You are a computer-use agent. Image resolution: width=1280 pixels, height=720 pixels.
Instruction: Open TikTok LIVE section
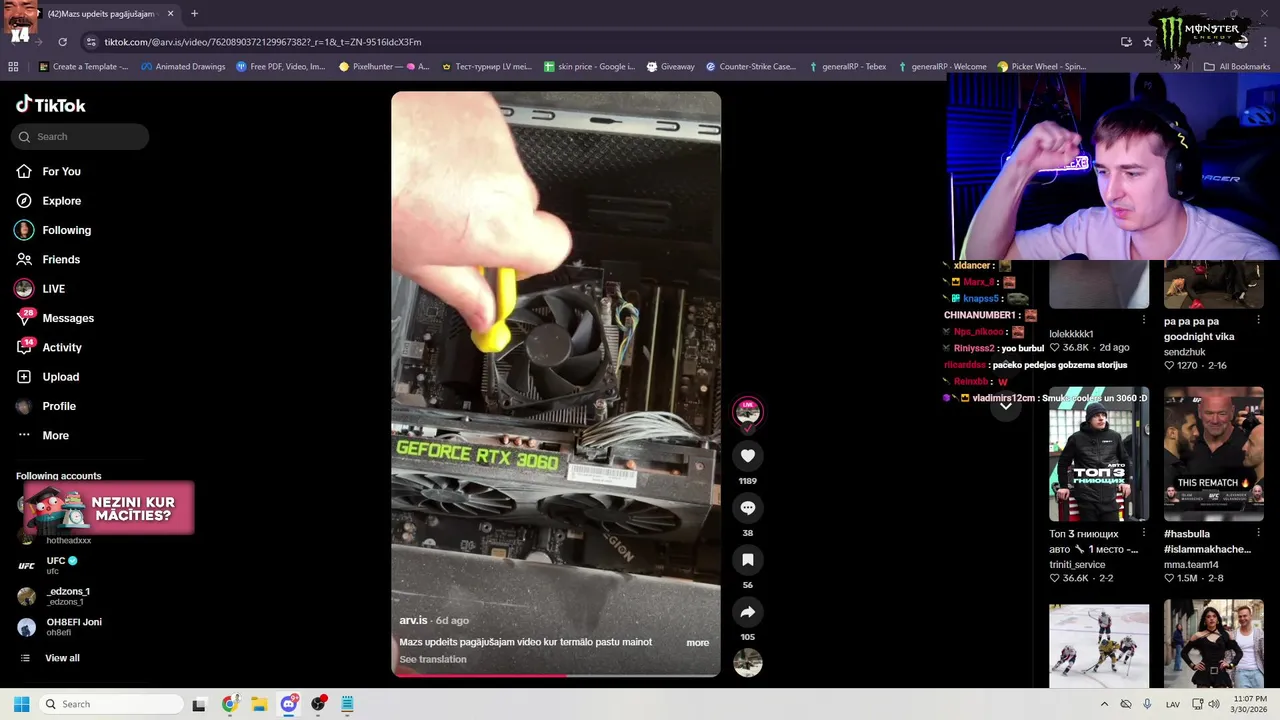point(54,289)
